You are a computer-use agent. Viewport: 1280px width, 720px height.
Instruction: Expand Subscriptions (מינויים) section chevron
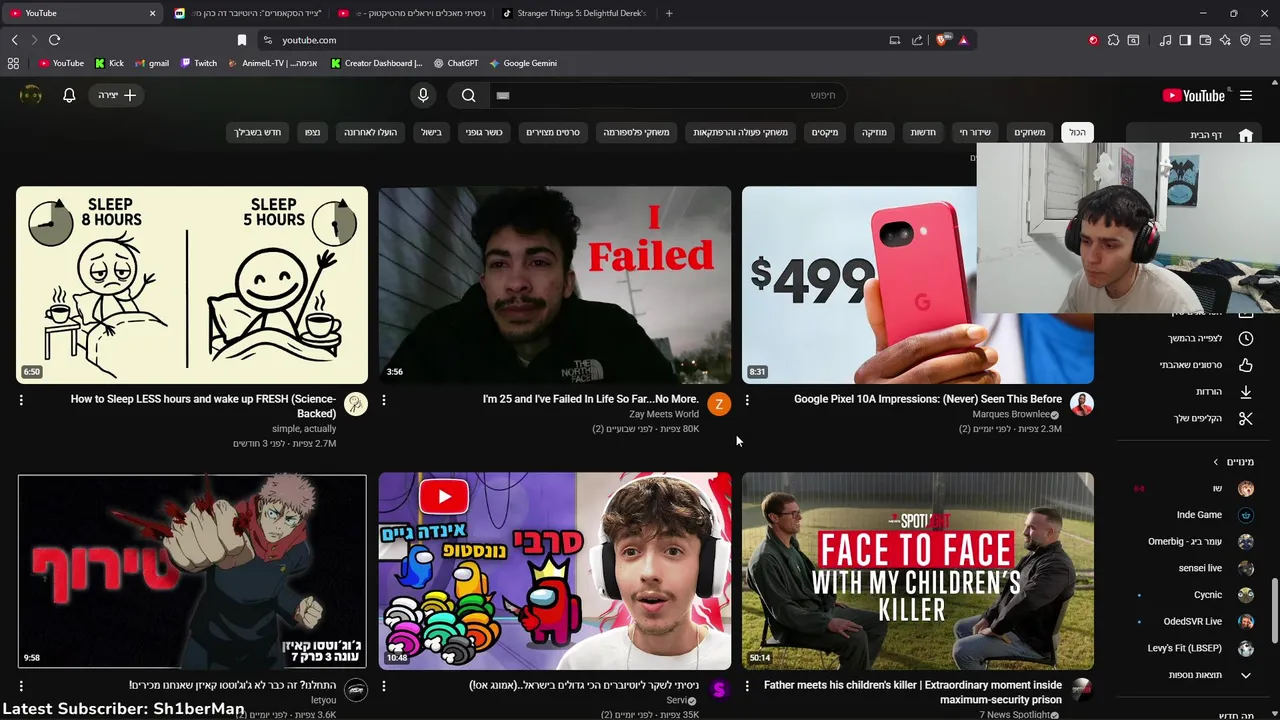click(x=1216, y=462)
